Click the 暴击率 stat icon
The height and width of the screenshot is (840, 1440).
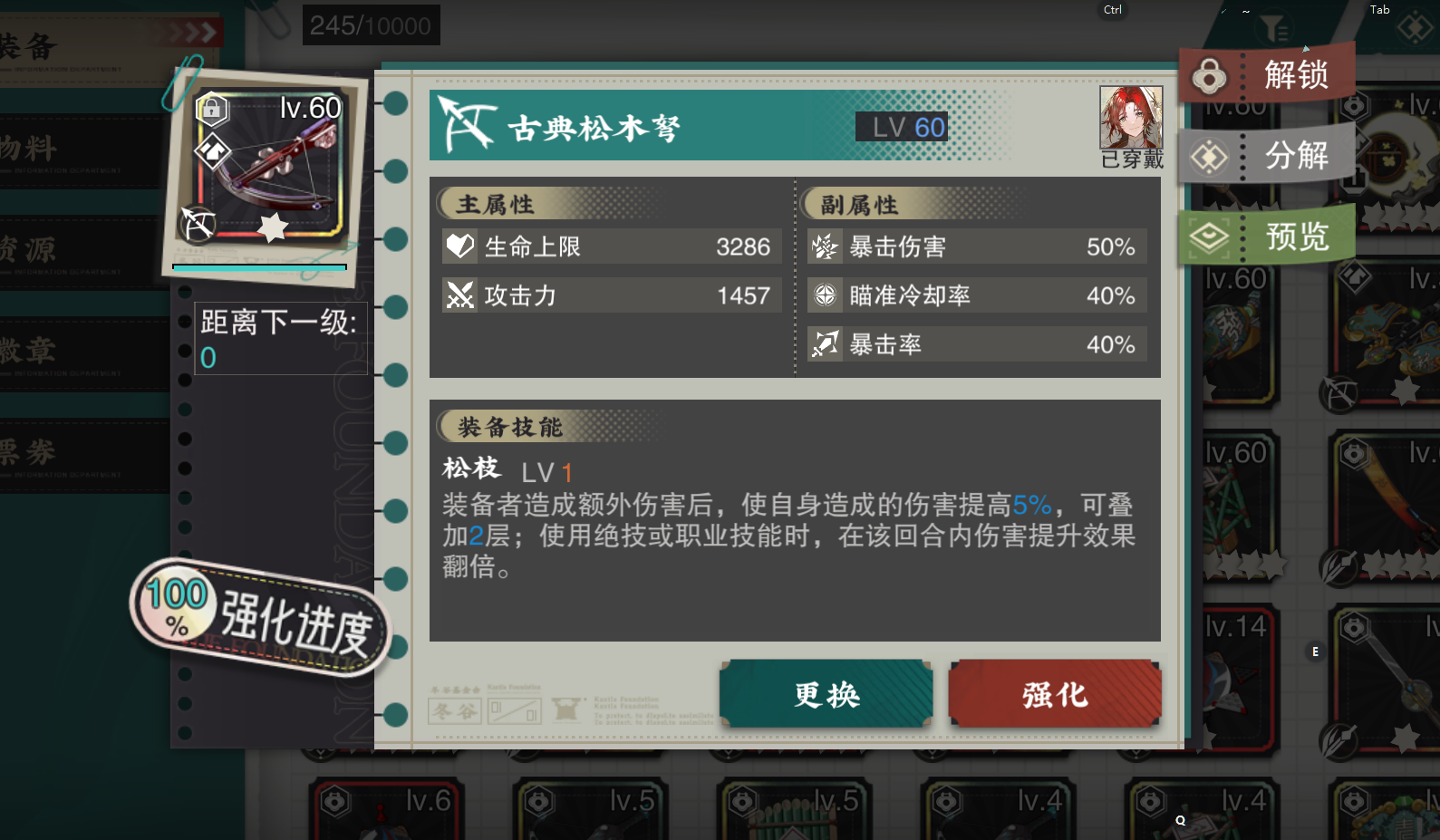825,344
